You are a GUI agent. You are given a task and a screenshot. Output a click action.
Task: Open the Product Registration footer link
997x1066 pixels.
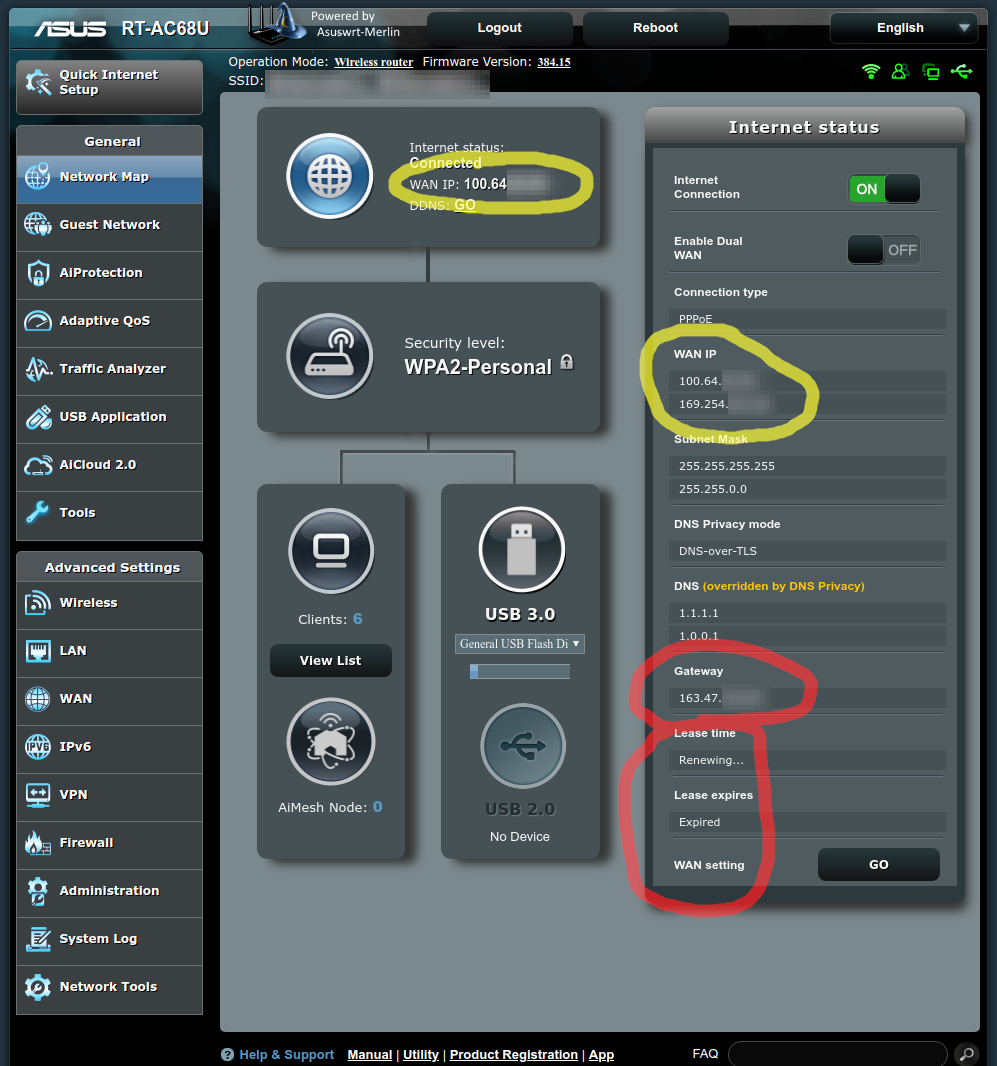514,1054
